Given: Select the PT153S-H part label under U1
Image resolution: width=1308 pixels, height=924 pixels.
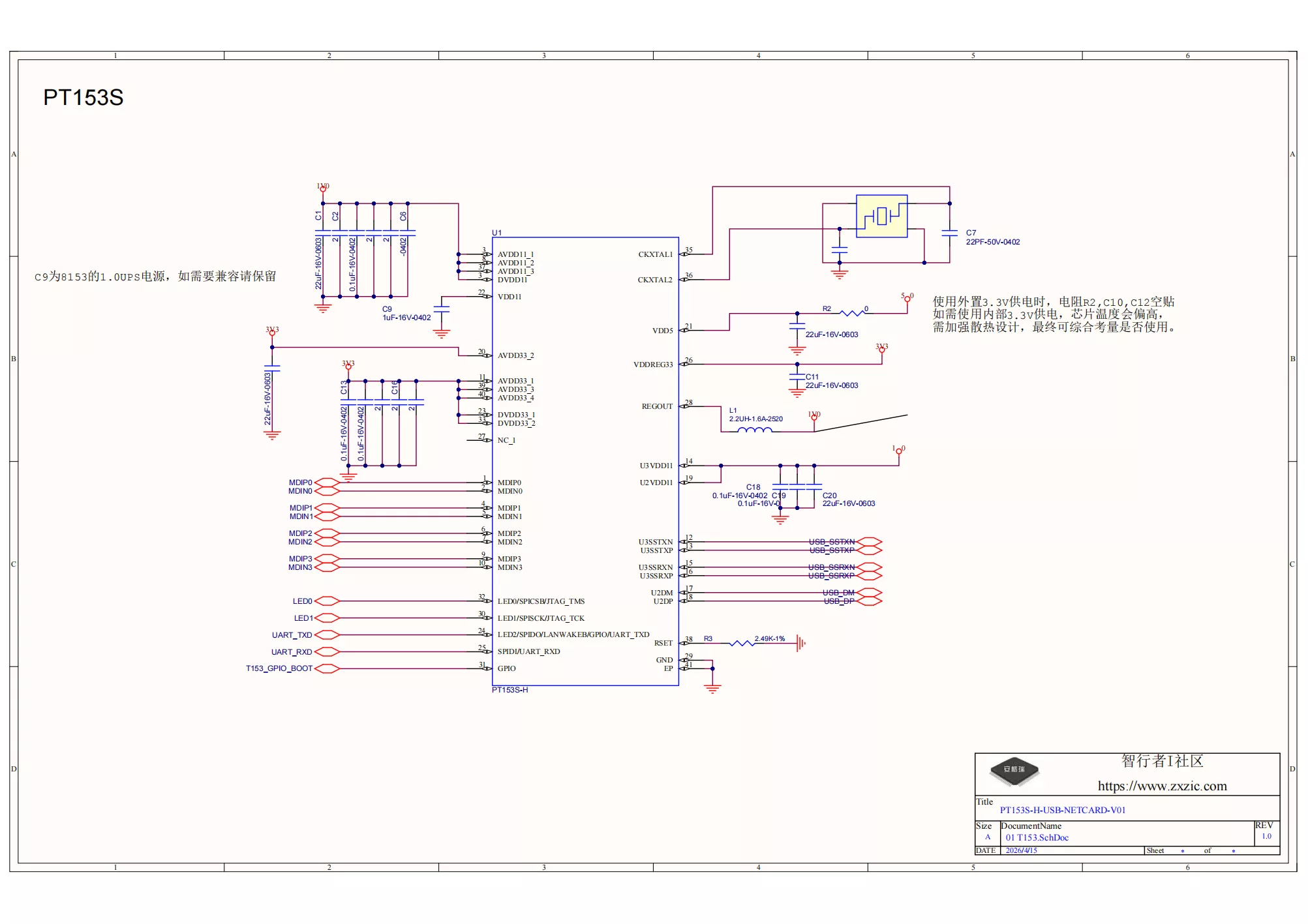Looking at the screenshot, I should [x=510, y=690].
